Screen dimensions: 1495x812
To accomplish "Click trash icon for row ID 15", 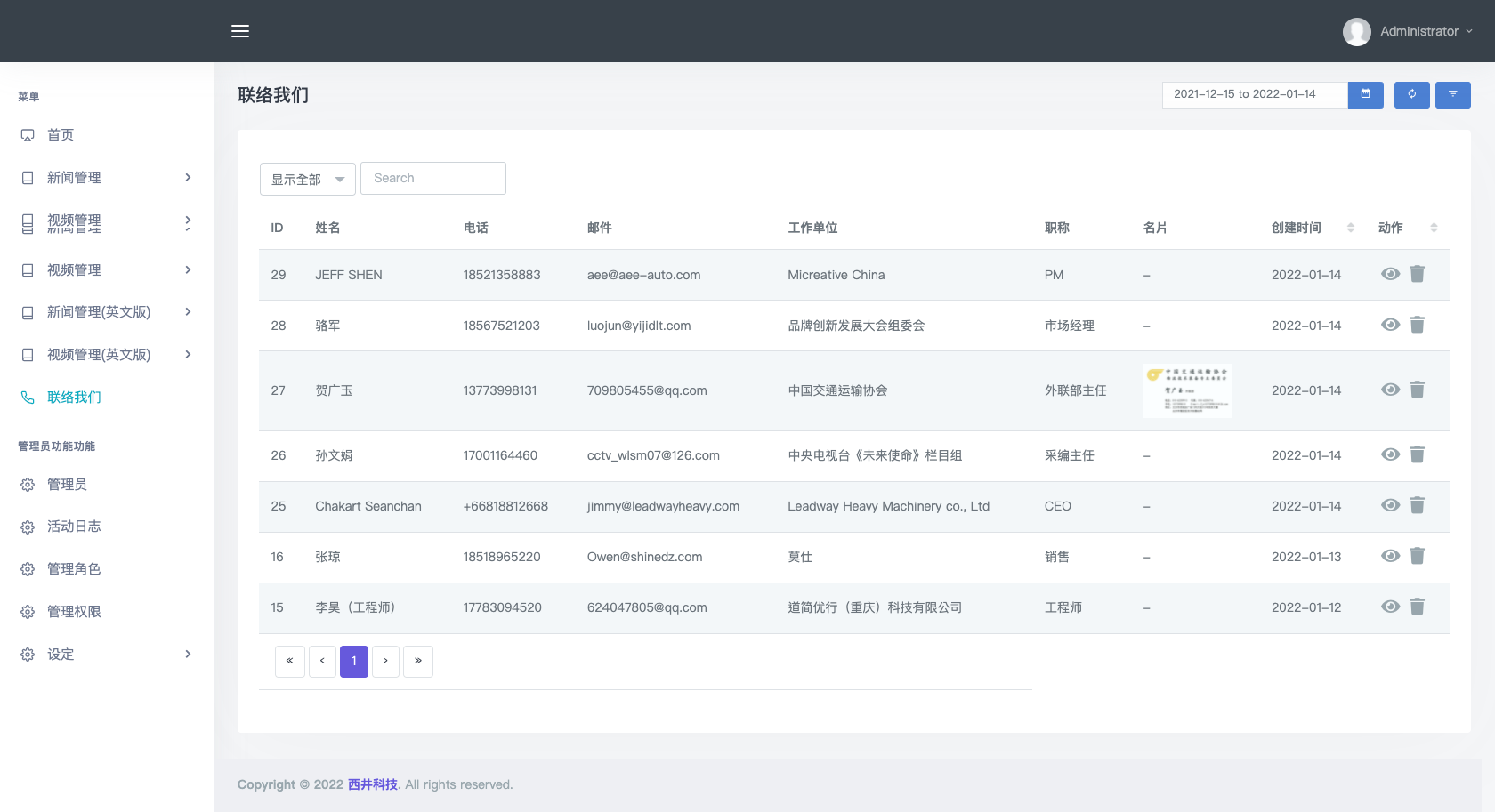I will pos(1418,607).
